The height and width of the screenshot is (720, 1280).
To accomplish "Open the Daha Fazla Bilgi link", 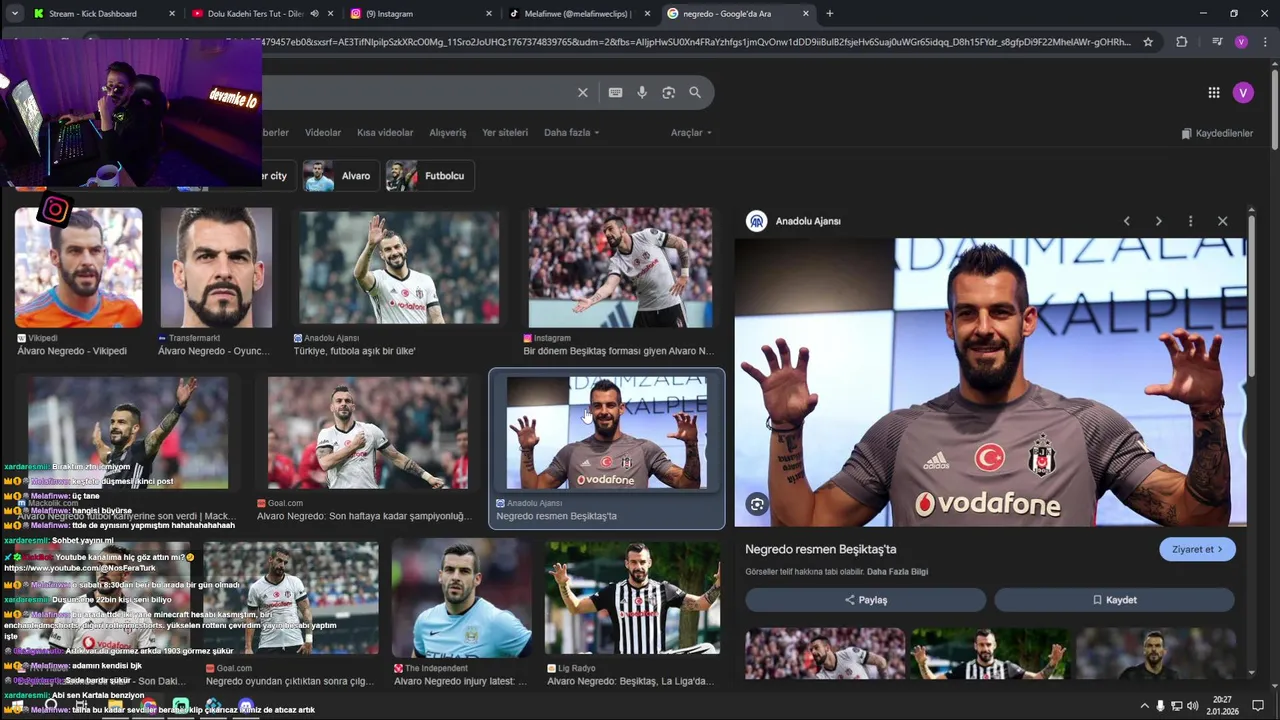I will pos(897,572).
